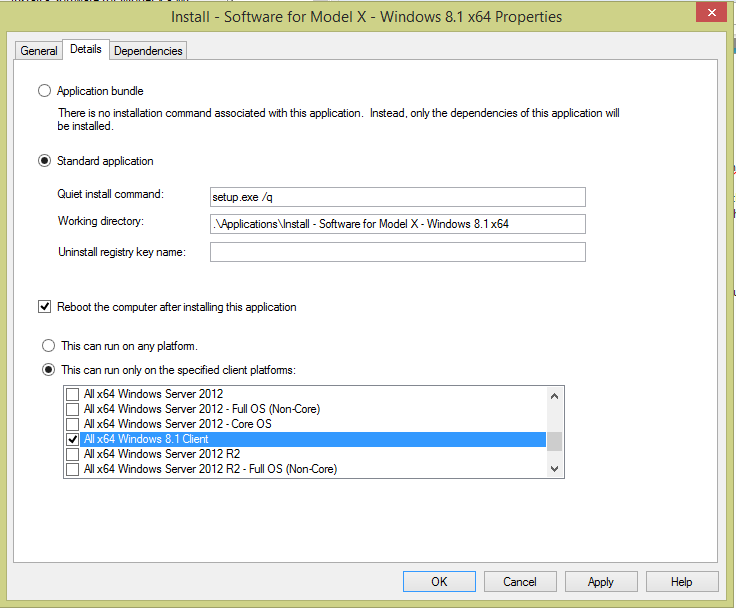Click the Quiet install command field
This screenshot has width=736, height=608.
click(397, 197)
